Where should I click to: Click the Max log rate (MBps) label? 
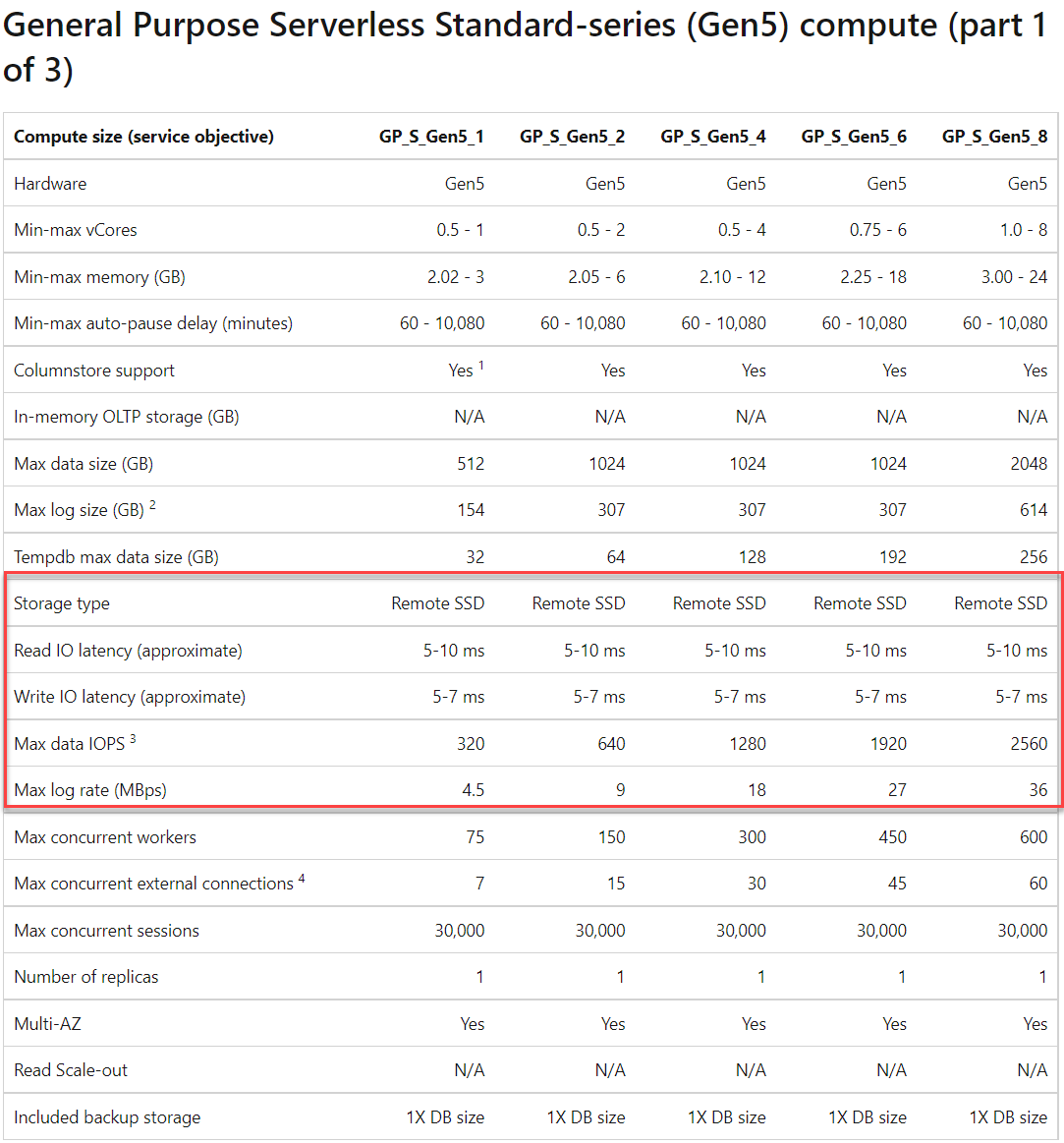[x=89, y=790]
